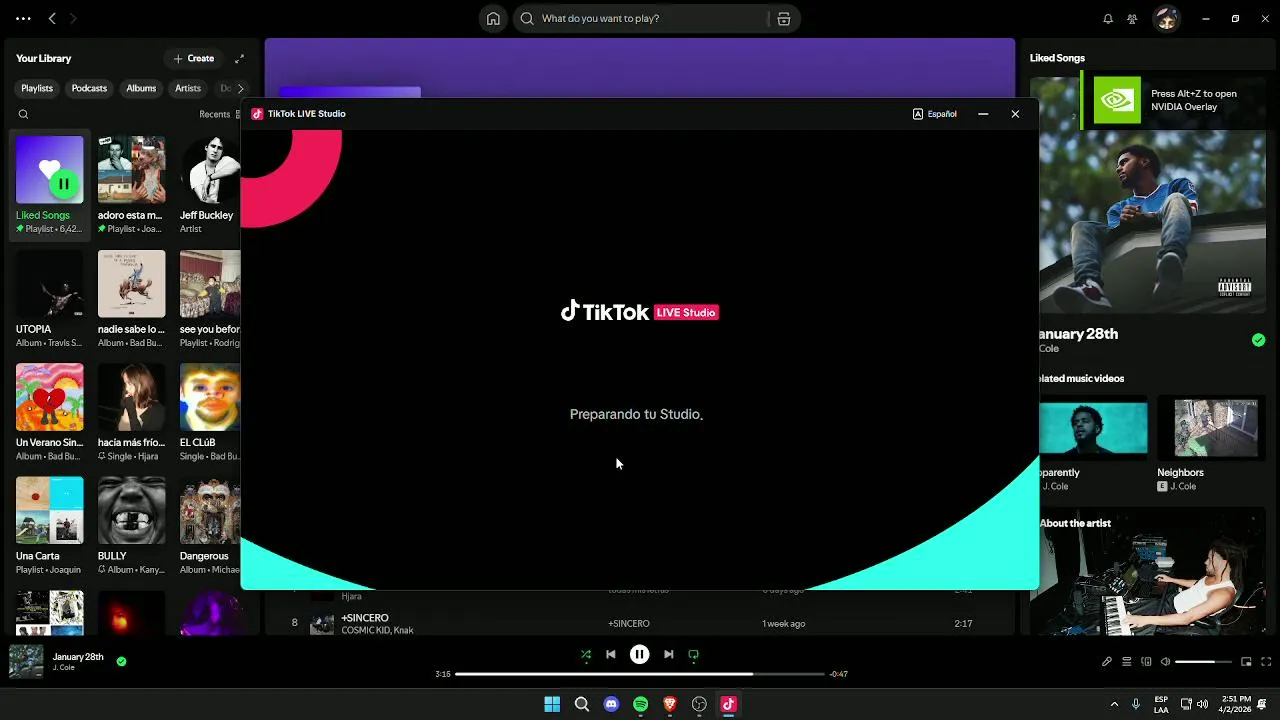1280x720 pixels.
Task: Skip to previous track
Action: (x=611, y=655)
